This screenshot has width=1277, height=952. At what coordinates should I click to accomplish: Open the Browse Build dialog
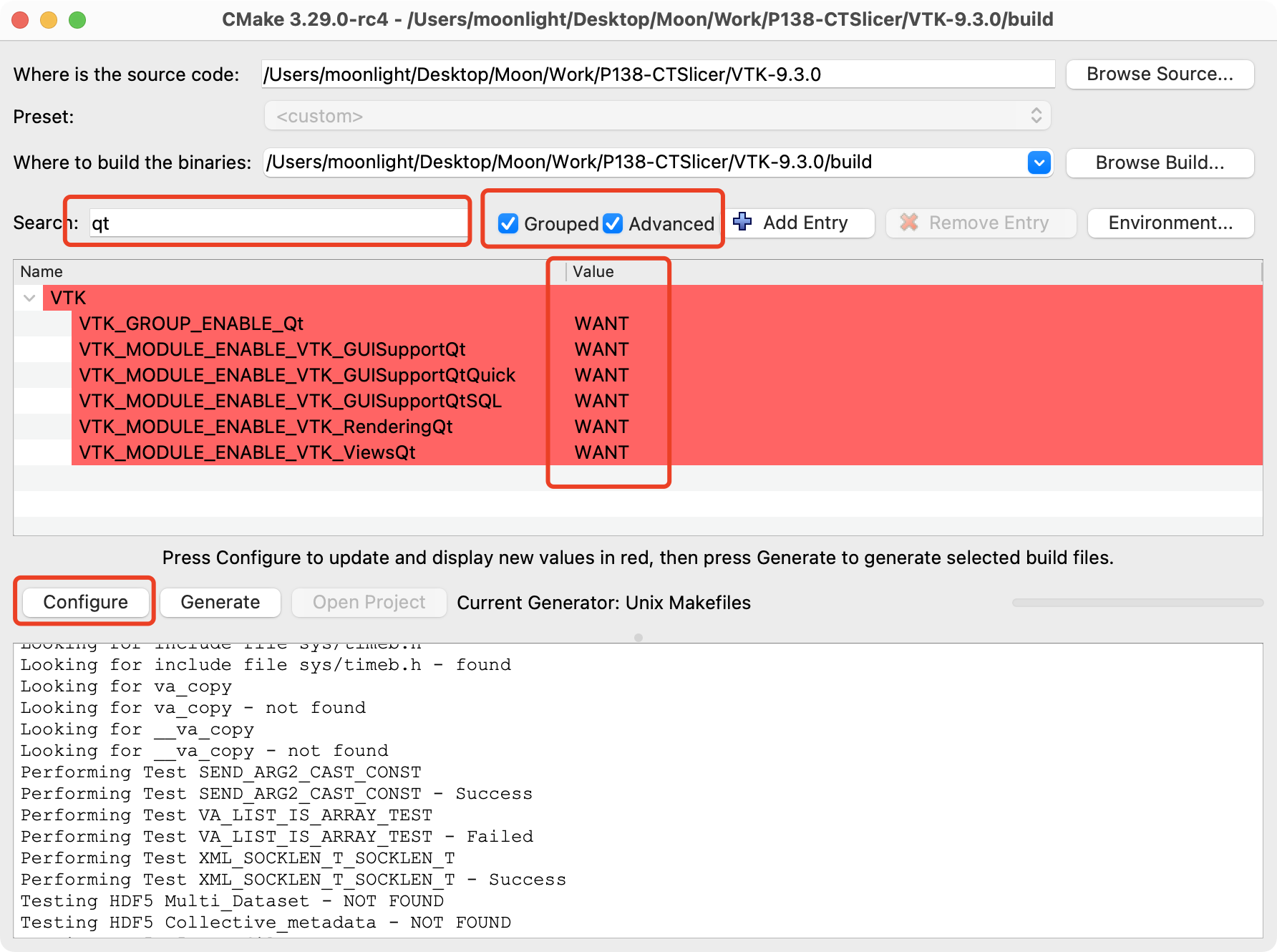[x=1159, y=162]
